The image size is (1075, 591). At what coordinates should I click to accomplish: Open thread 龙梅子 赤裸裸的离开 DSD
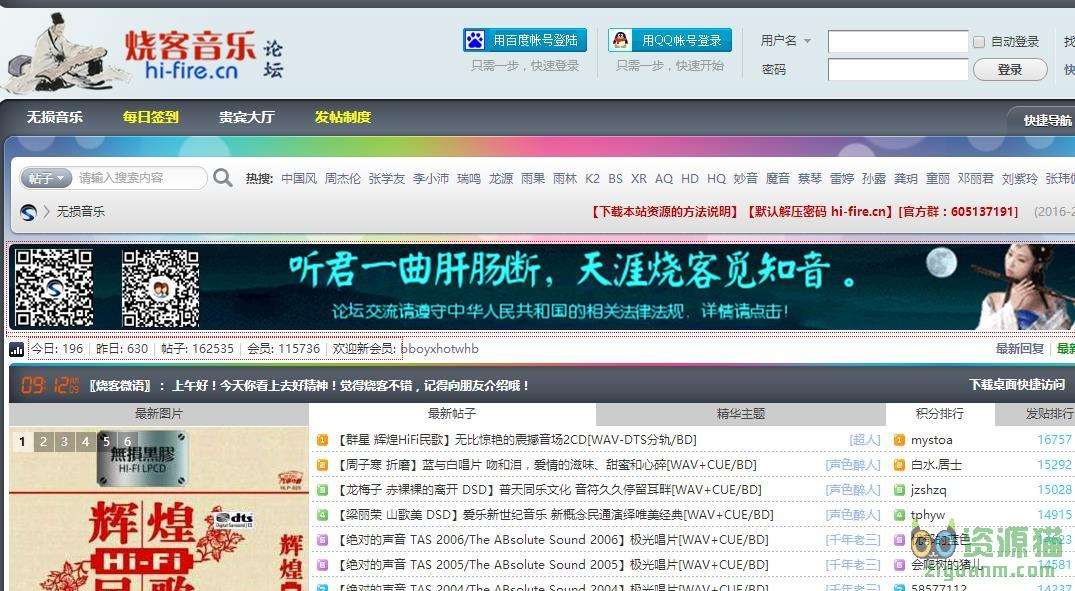[548, 490]
